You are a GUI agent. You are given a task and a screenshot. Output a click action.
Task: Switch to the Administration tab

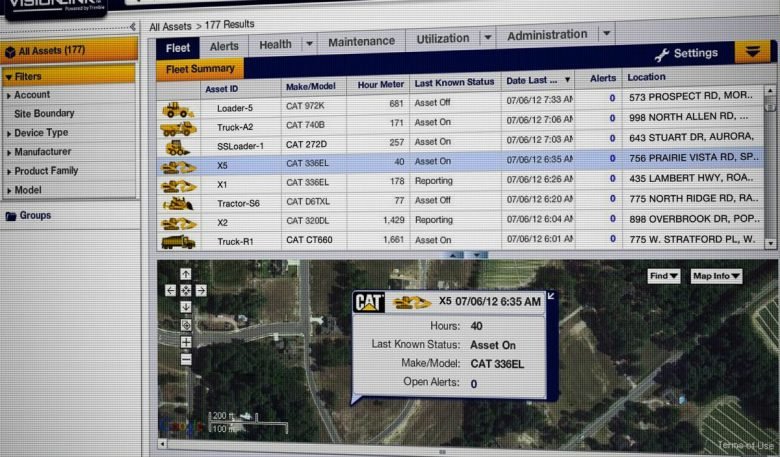point(547,34)
